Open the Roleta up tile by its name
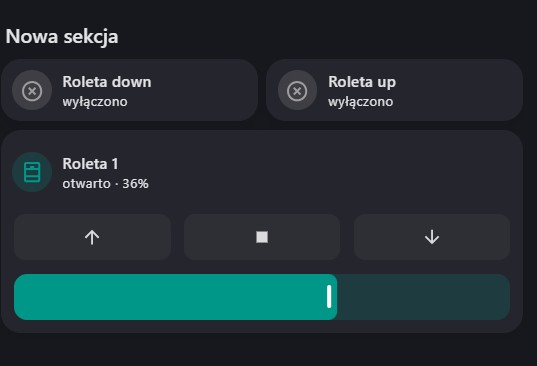The image size is (537, 366). [x=362, y=82]
